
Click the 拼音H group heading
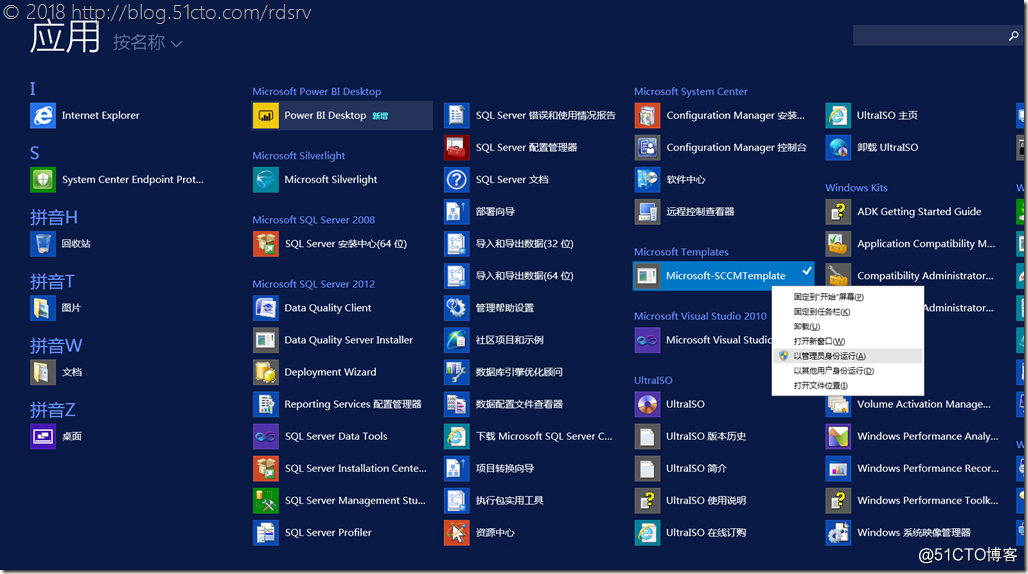(54, 217)
